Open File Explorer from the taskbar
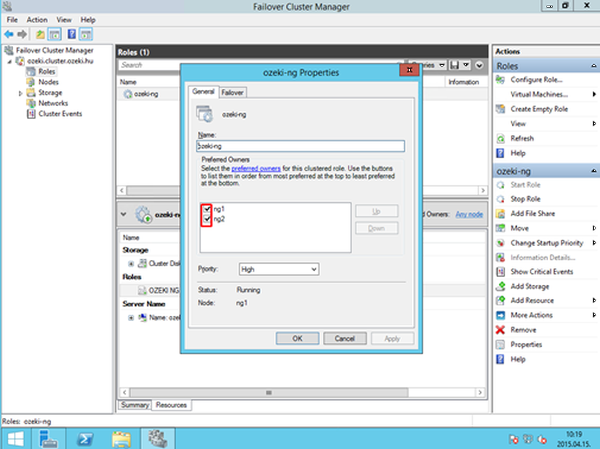Screen dimensions: 600x449 pyautogui.click(x=121, y=439)
